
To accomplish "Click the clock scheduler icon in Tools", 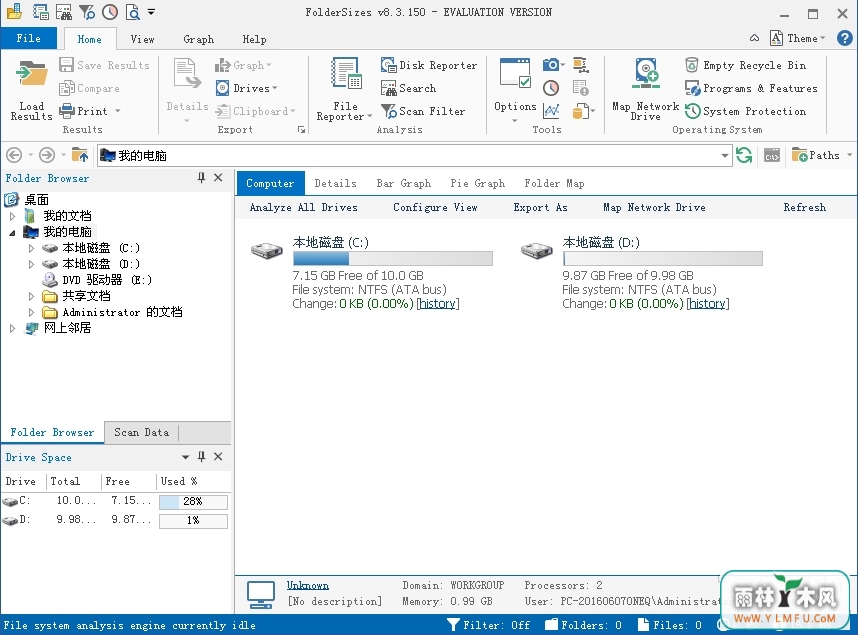I will [551, 88].
